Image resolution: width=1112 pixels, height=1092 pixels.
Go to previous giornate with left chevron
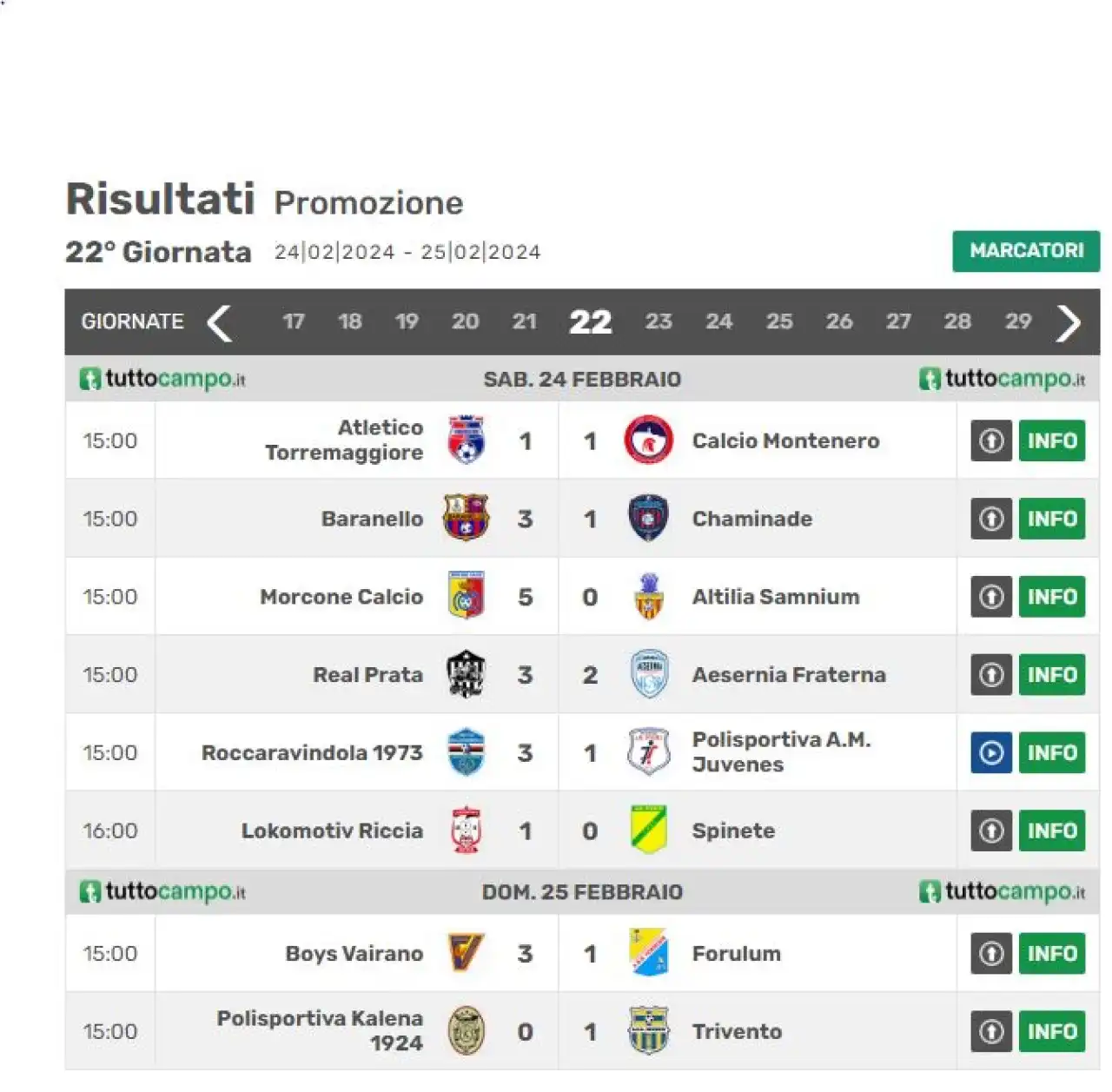220,323
